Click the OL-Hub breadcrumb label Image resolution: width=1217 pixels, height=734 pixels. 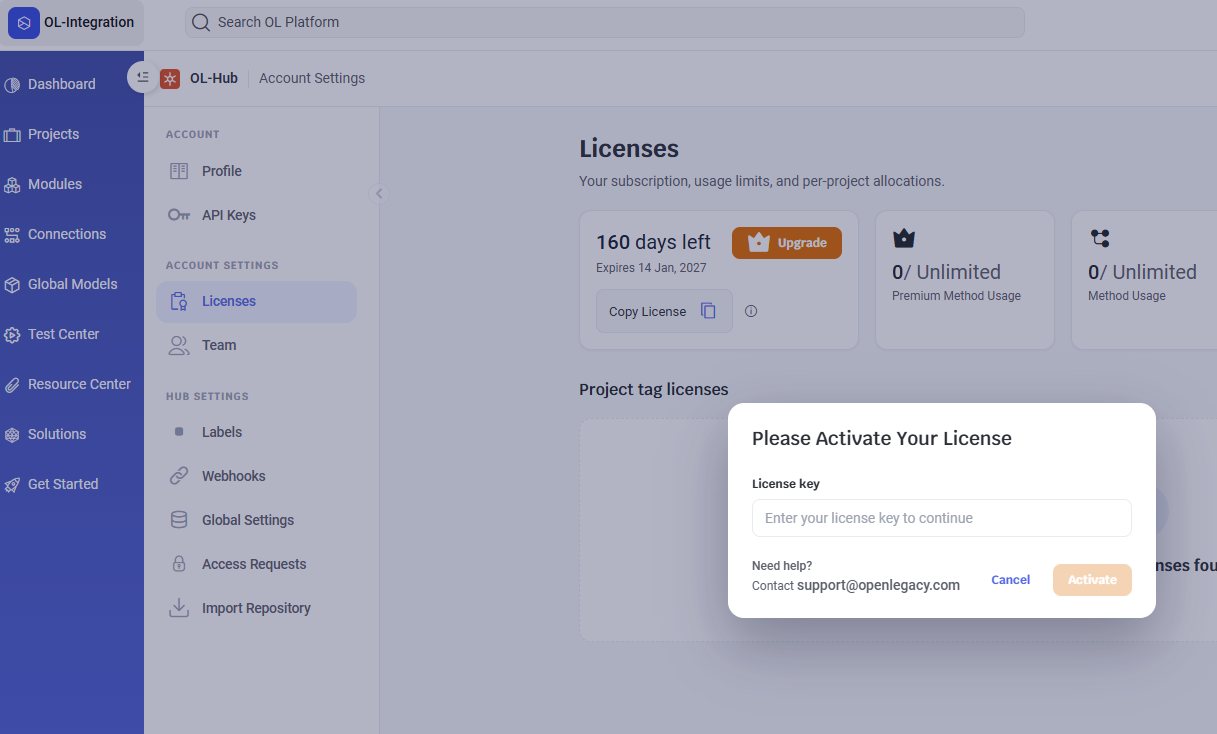214,78
